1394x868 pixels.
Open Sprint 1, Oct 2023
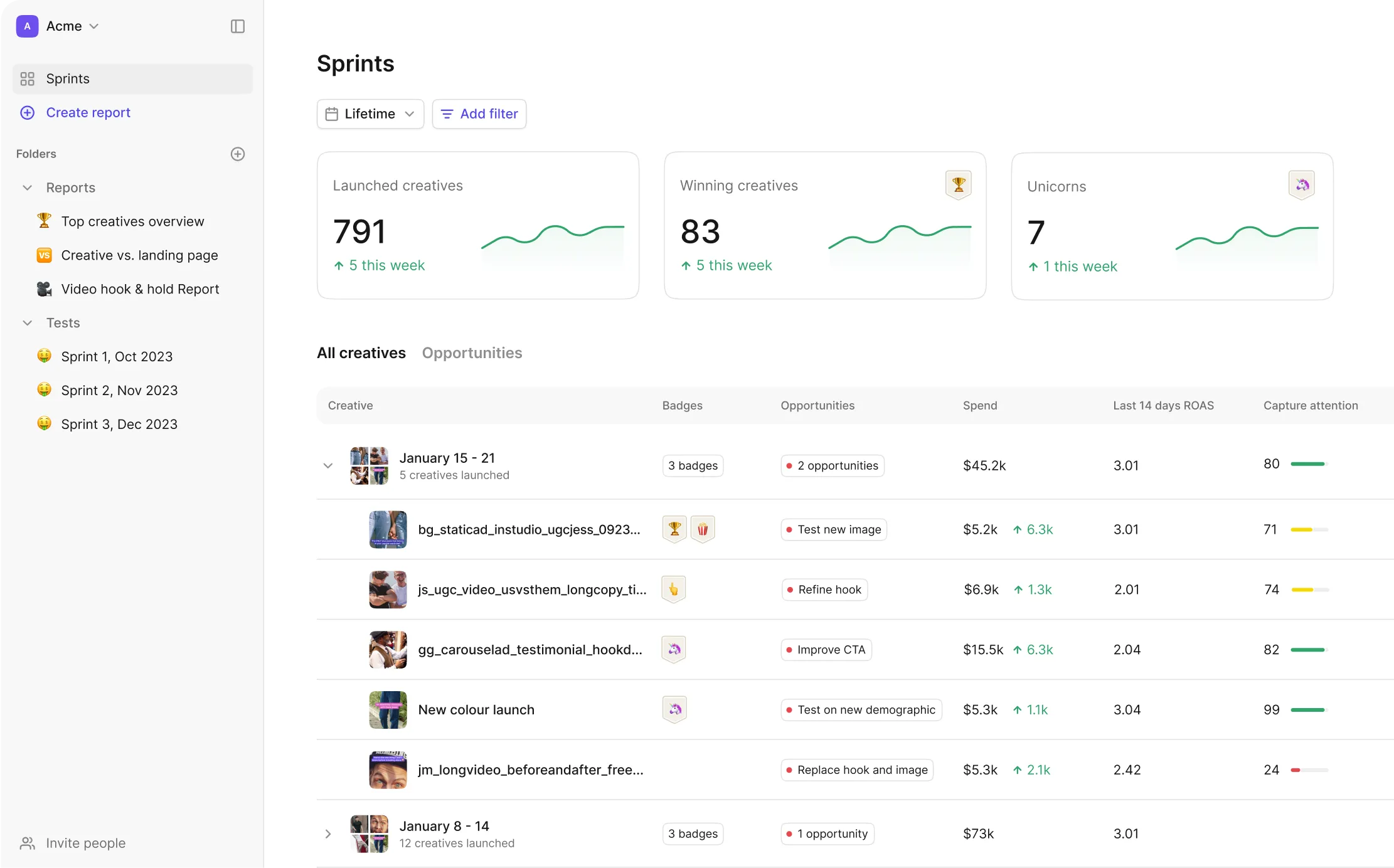[117, 356]
